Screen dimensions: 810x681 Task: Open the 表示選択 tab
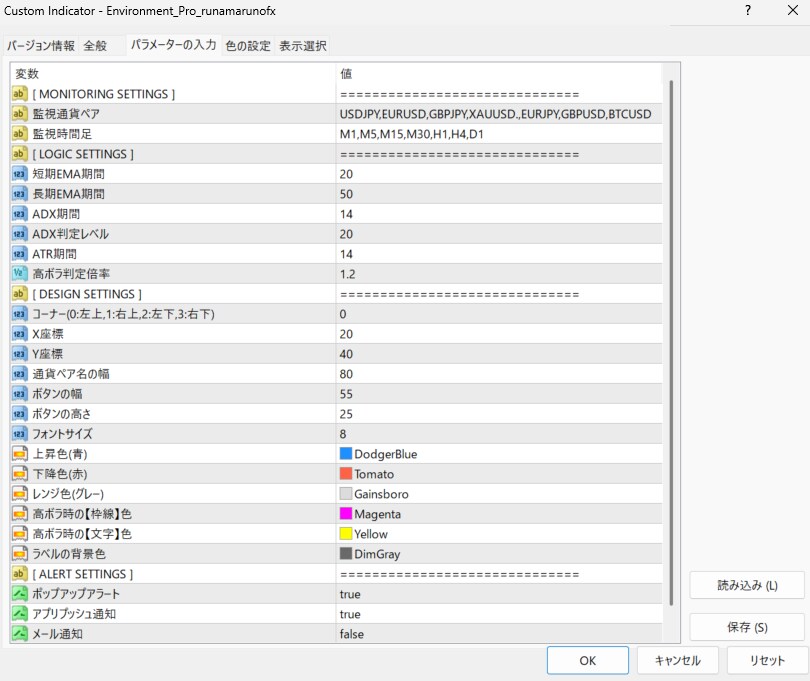pos(303,46)
